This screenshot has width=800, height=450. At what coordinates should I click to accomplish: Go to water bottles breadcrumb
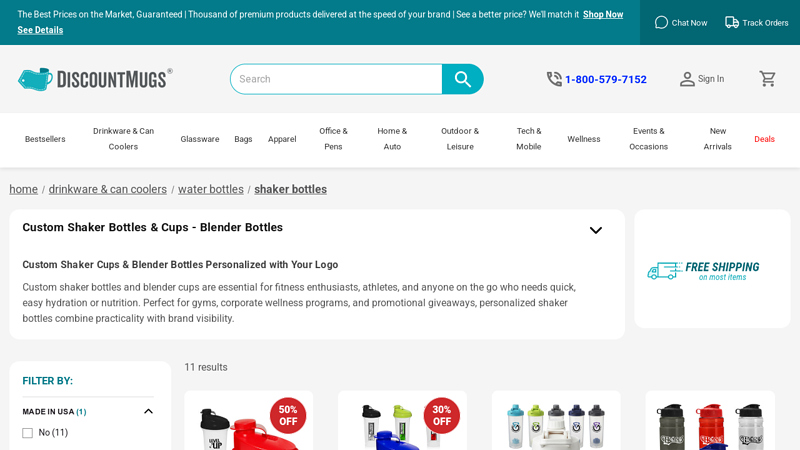[211, 189]
